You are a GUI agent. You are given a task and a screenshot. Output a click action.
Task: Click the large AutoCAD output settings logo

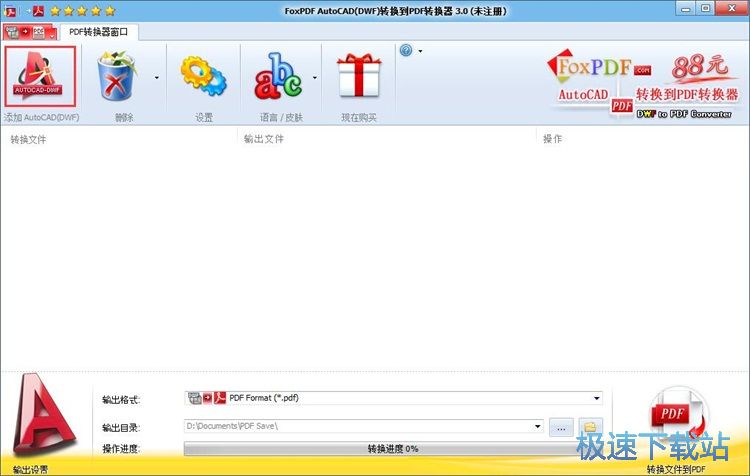pos(43,415)
